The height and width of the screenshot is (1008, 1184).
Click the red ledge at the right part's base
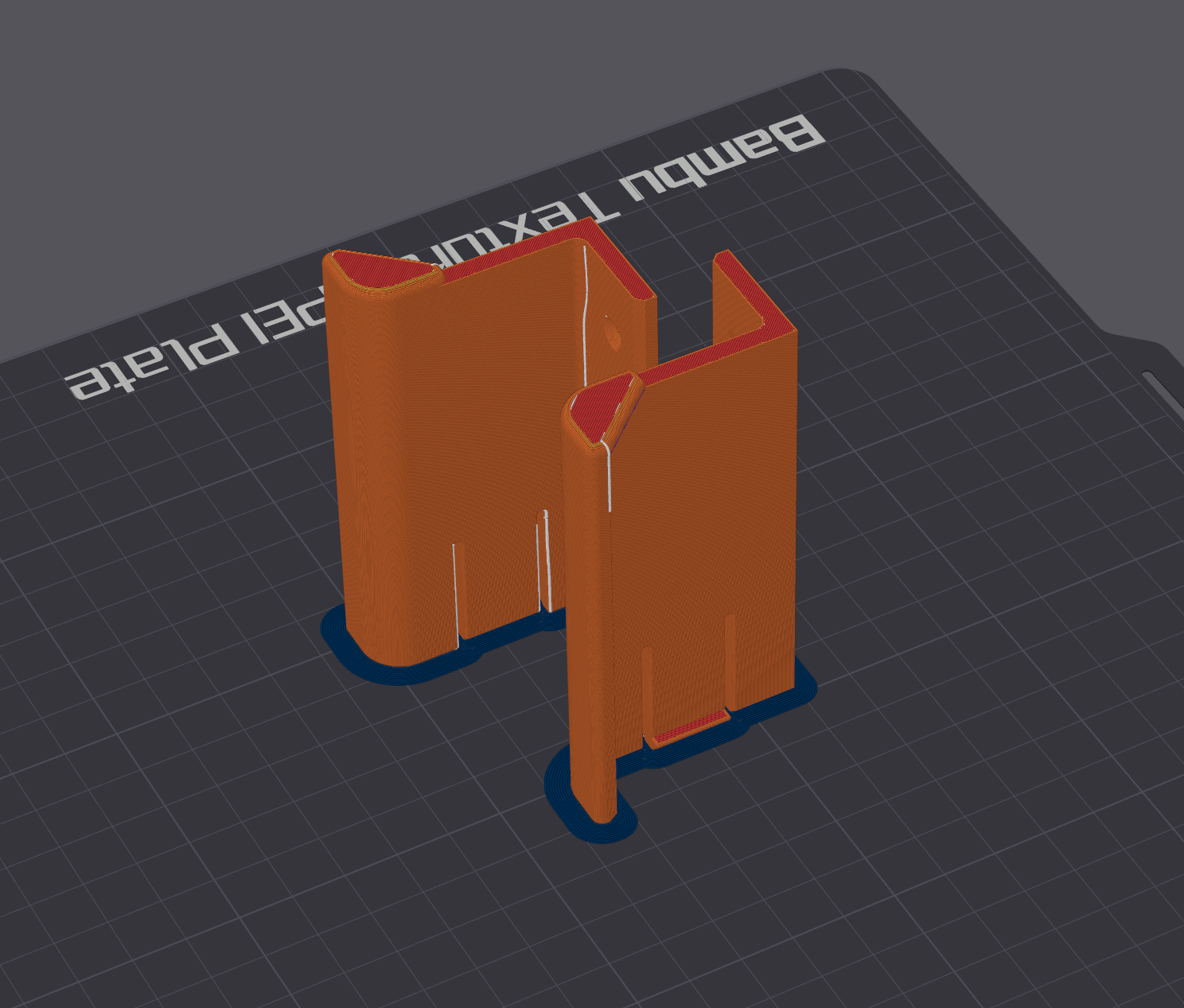point(691,728)
